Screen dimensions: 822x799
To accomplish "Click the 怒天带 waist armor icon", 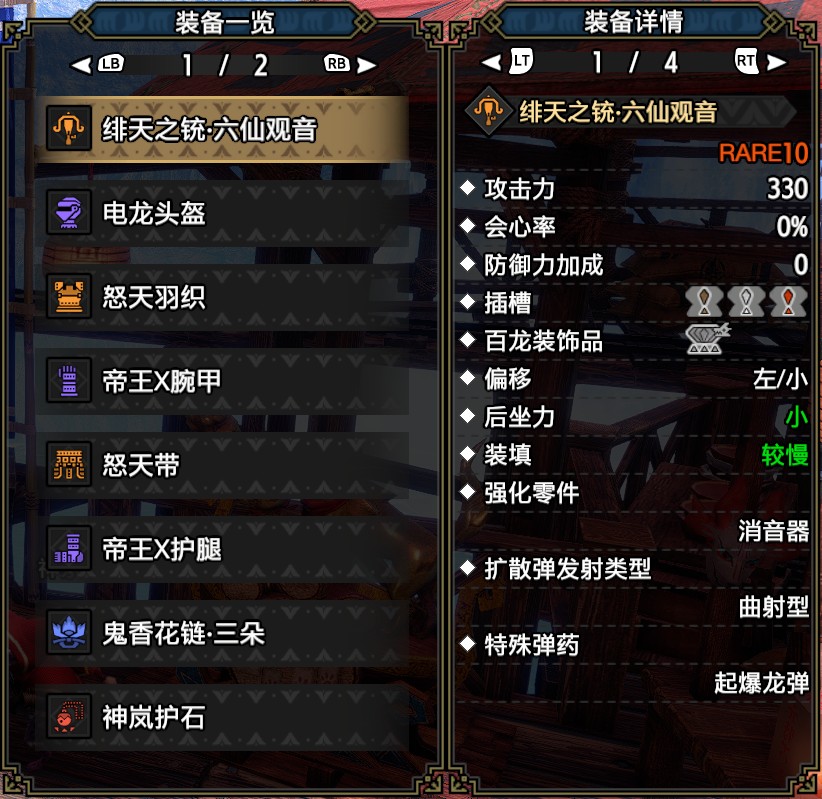I will 69,465.
